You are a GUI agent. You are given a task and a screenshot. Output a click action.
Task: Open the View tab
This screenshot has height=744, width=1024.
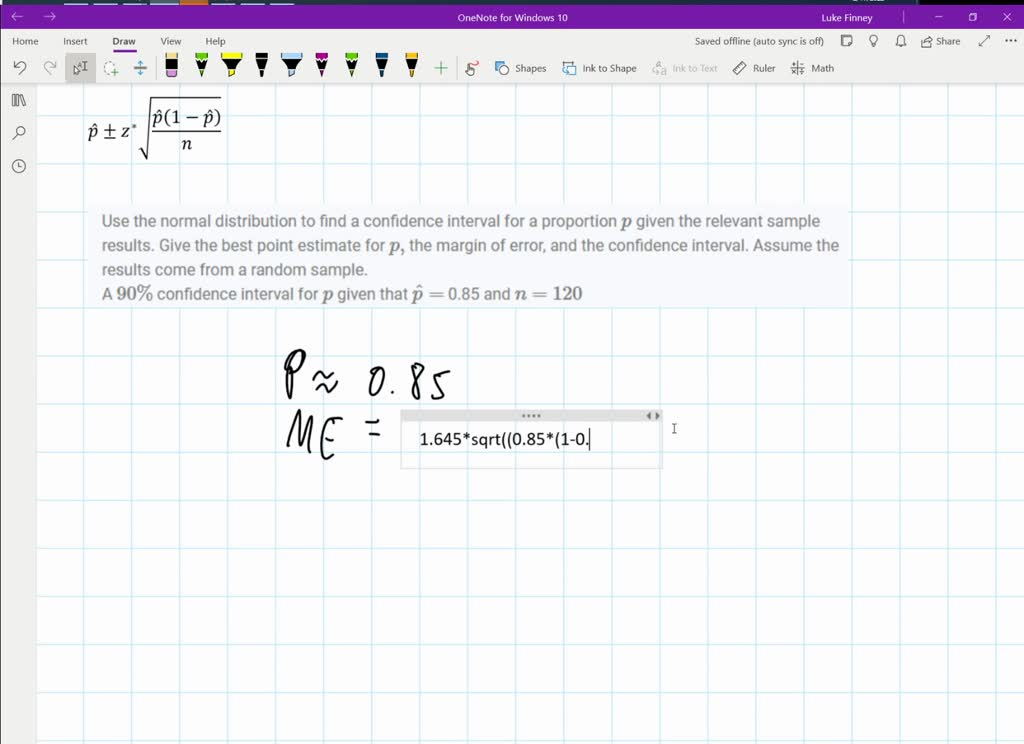171,41
